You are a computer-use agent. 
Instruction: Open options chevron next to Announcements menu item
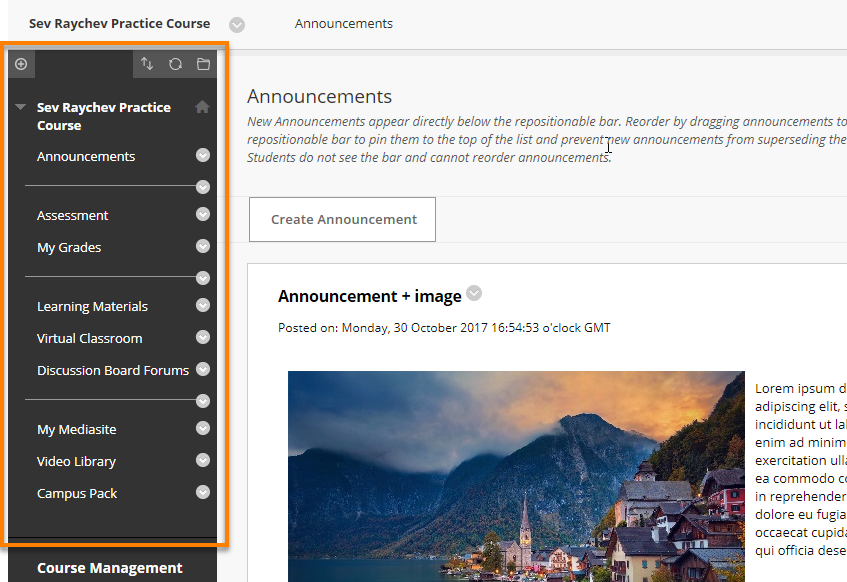(x=203, y=156)
